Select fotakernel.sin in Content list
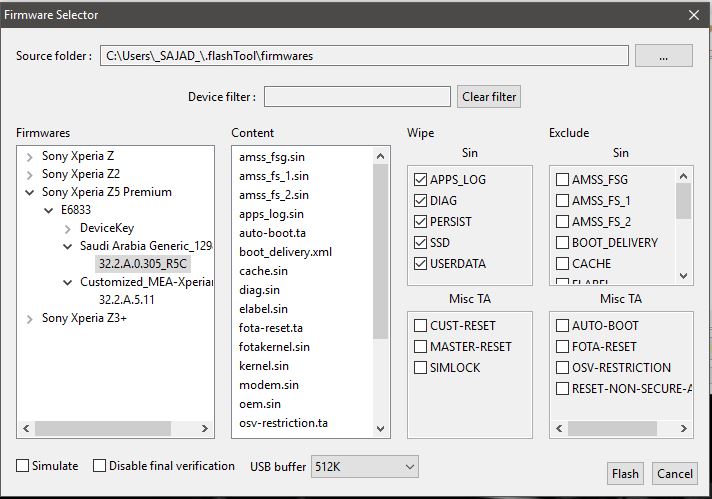 coord(274,347)
